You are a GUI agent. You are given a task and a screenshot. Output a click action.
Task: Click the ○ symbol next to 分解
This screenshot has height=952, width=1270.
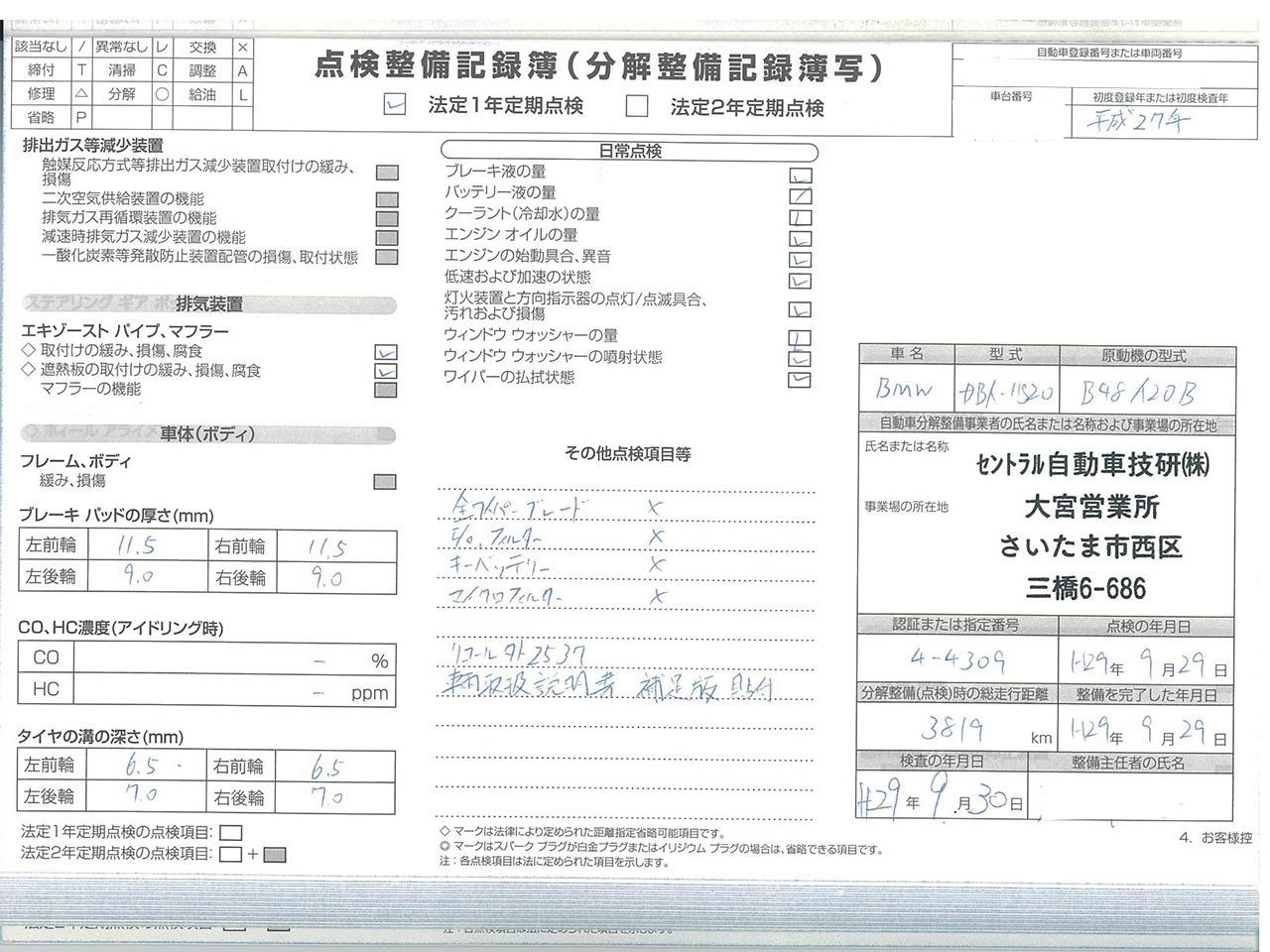tap(163, 94)
